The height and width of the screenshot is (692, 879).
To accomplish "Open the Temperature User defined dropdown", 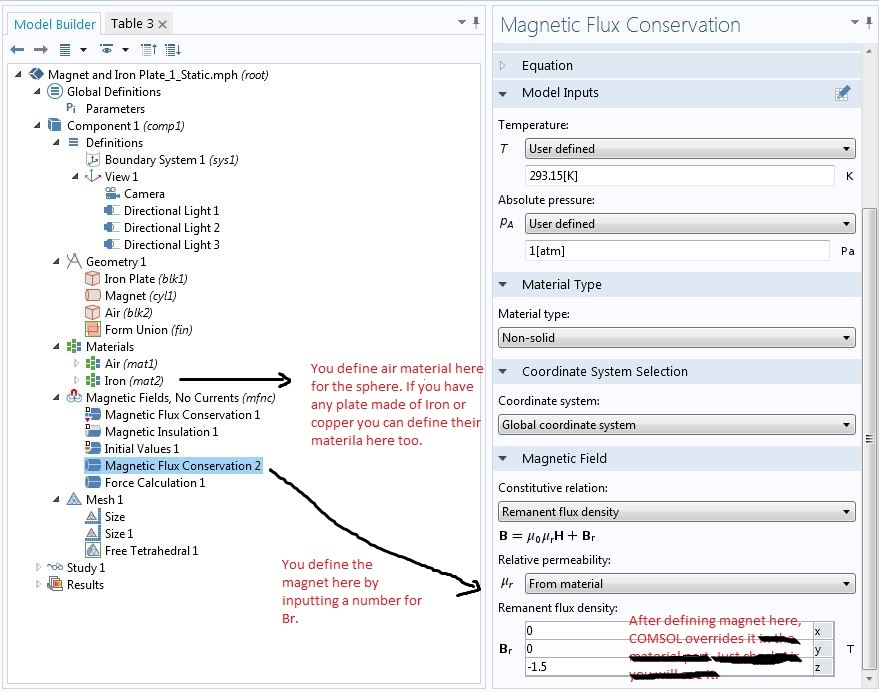I will coord(690,149).
